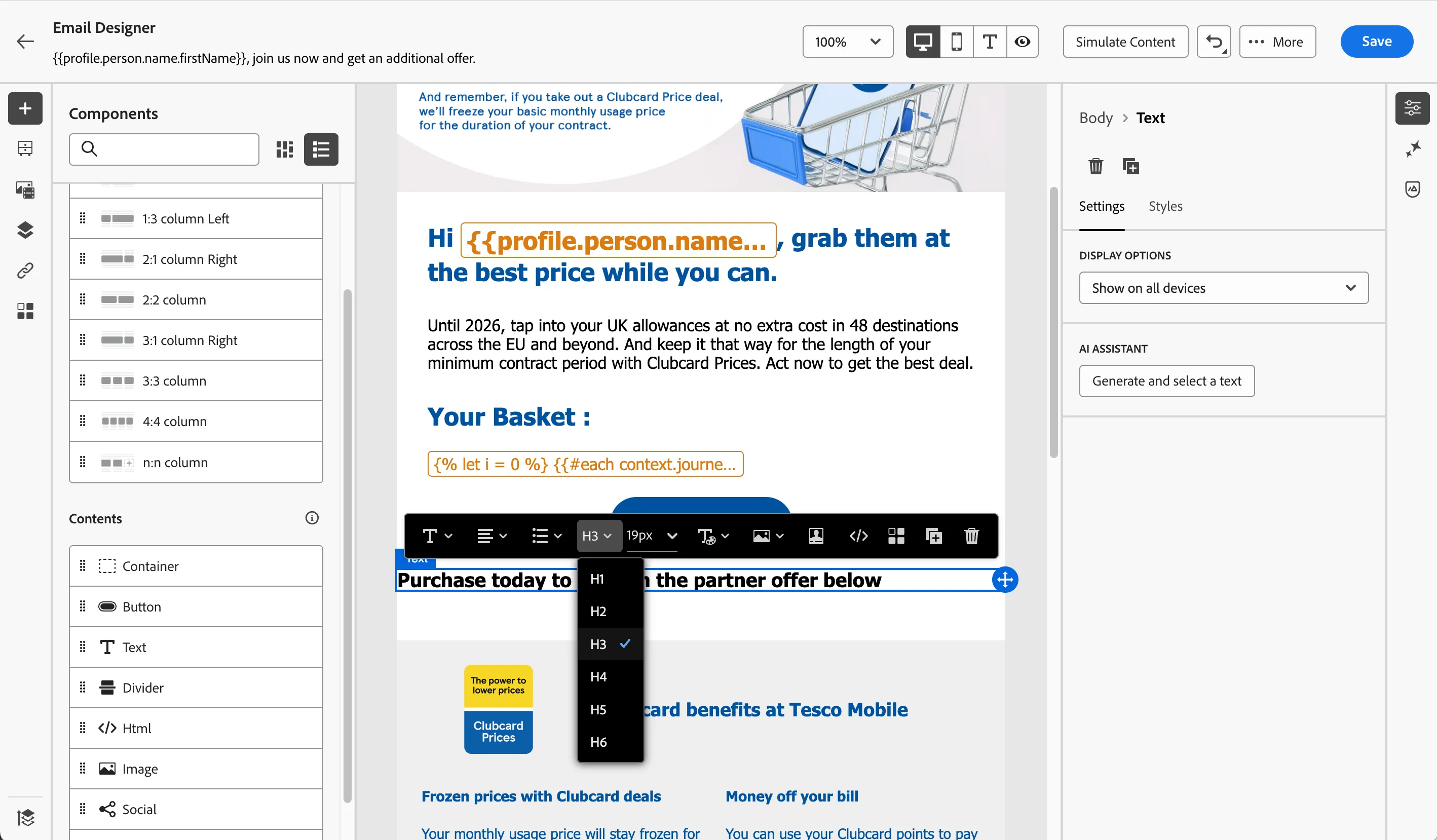Click the undo icon button

(x=1214, y=42)
